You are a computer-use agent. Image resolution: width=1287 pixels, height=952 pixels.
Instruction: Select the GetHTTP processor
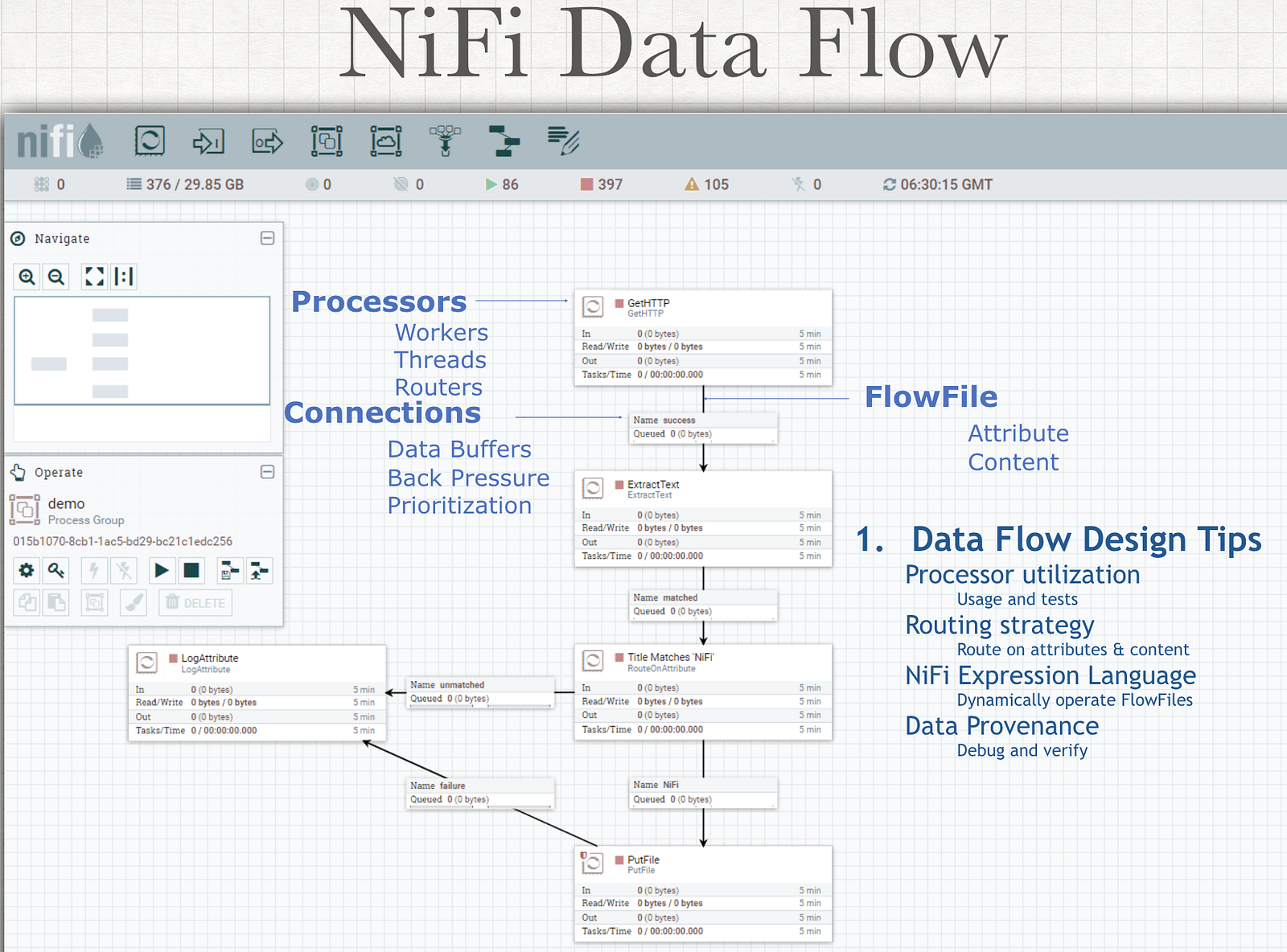tap(703, 338)
